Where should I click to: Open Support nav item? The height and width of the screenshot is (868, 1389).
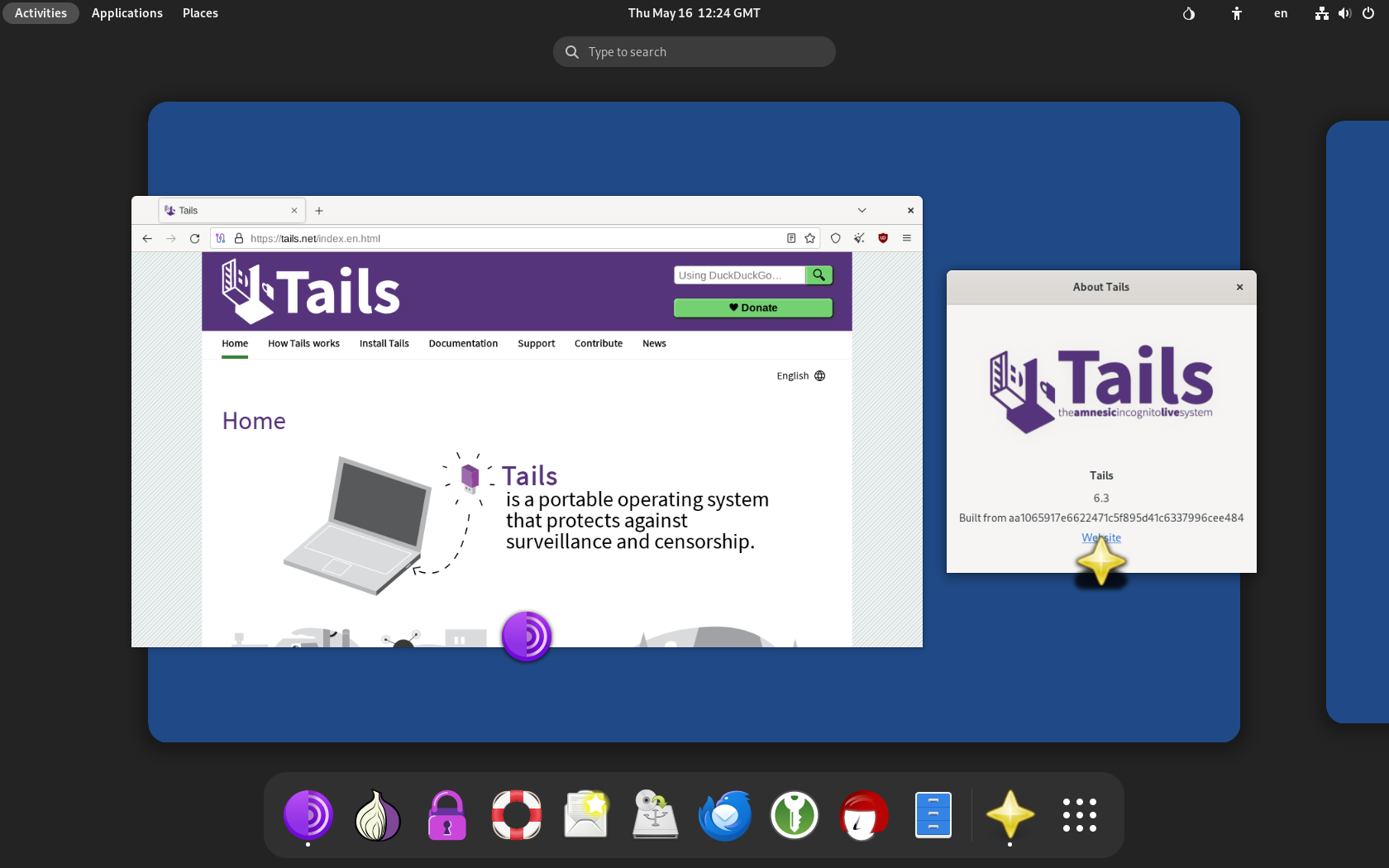(x=537, y=344)
